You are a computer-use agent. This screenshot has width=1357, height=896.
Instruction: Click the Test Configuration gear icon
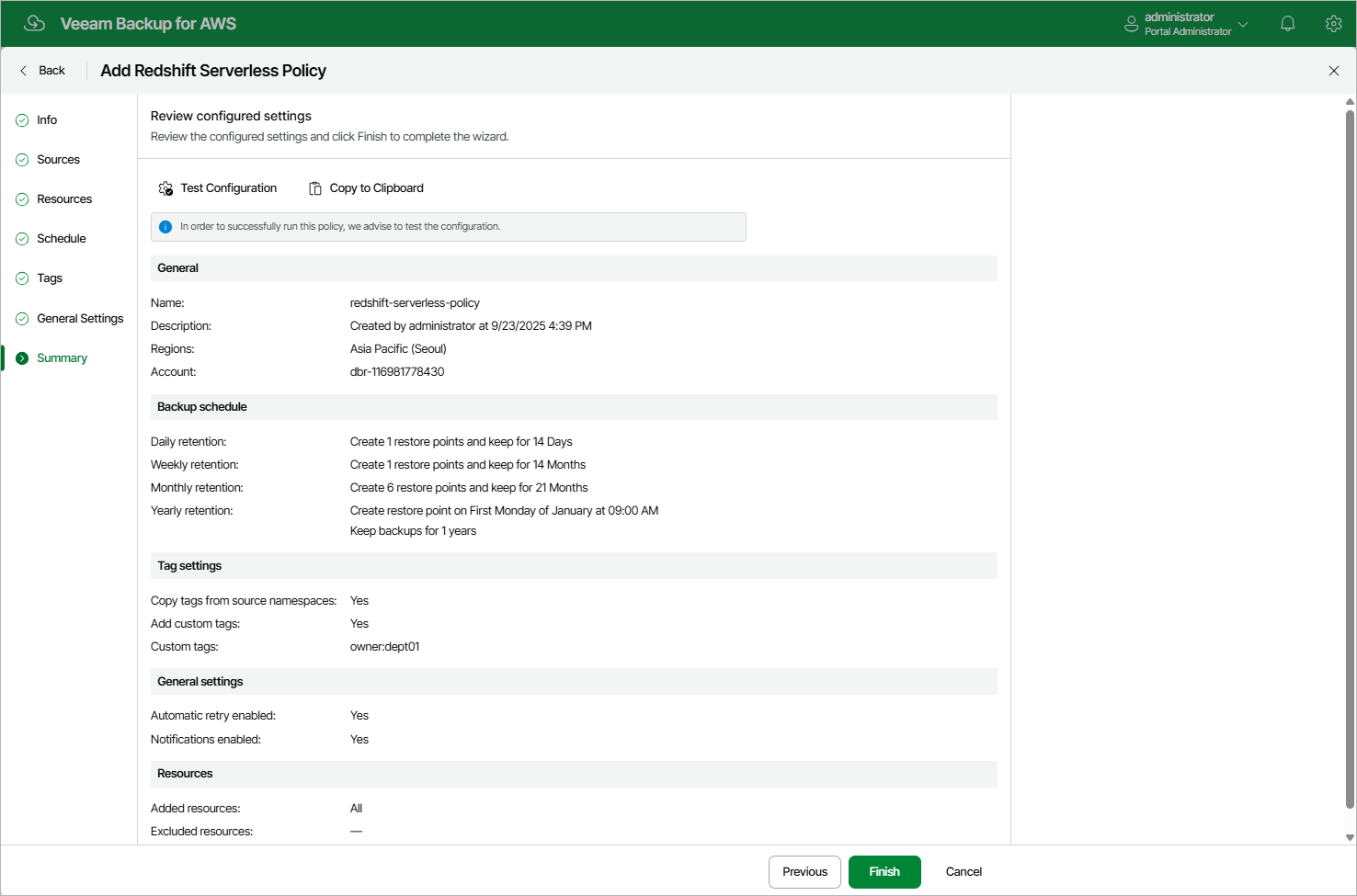click(x=165, y=188)
